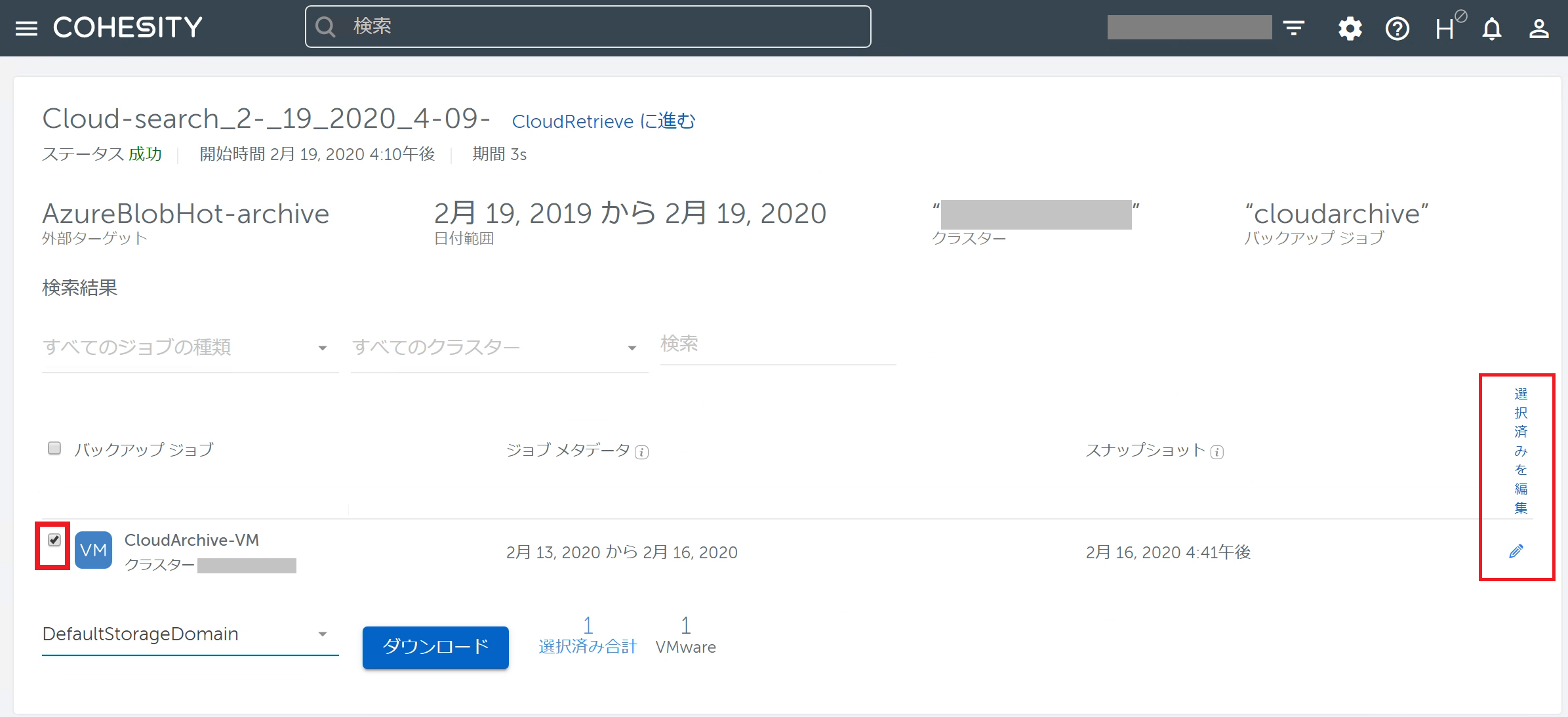Click the 2月 16, 2020 4:41午後 snapshot value
1568x717 pixels.
(1168, 552)
